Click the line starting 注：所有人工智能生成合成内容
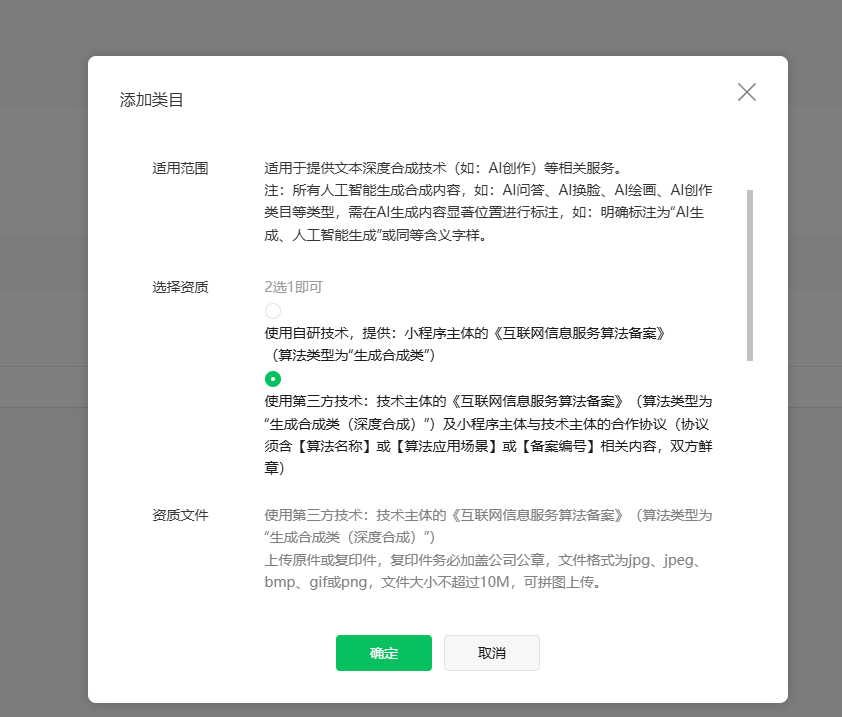Image resolution: width=842 pixels, height=717 pixels. (489, 191)
